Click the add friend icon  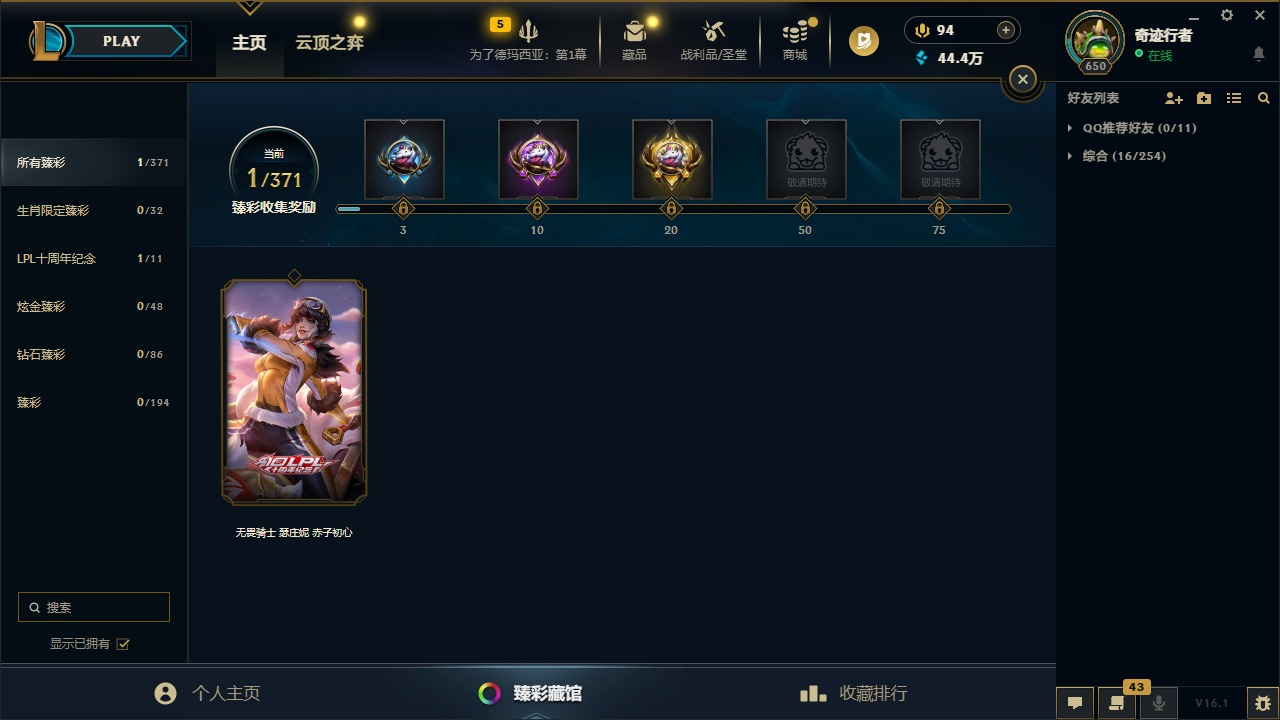click(x=1174, y=98)
